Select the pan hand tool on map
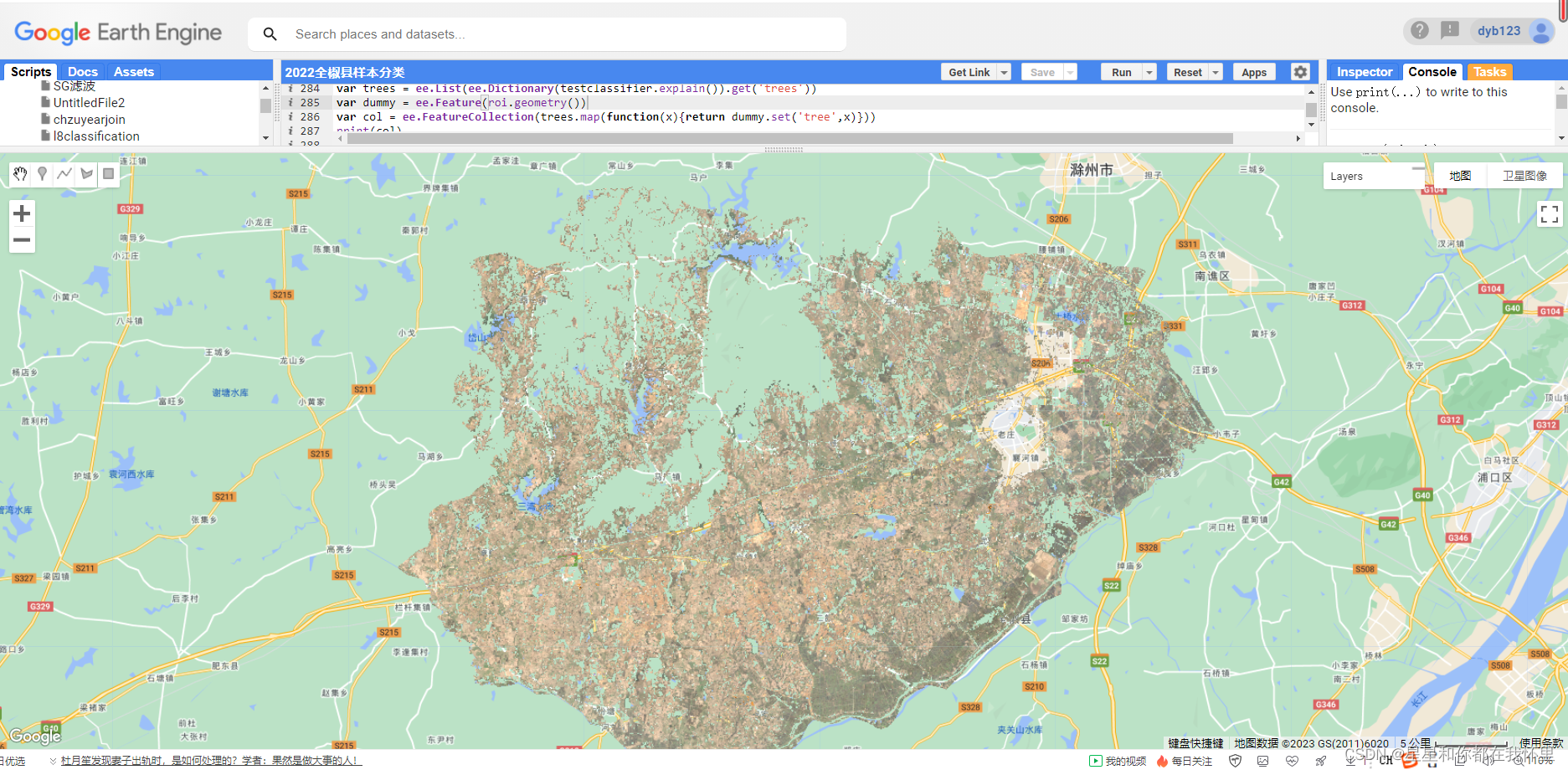Viewport: 1568px width, 770px height. click(x=20, y=174)
